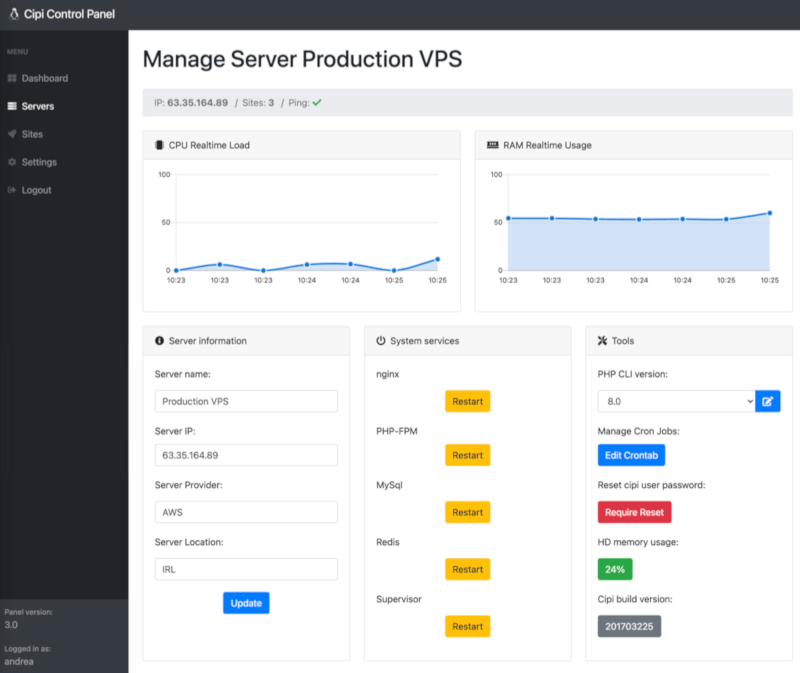The width and height of the screenshot is (800, 673).
Task: Click the 'Panel version:' label
Action: pyautogui.click(x=29, y=612)
